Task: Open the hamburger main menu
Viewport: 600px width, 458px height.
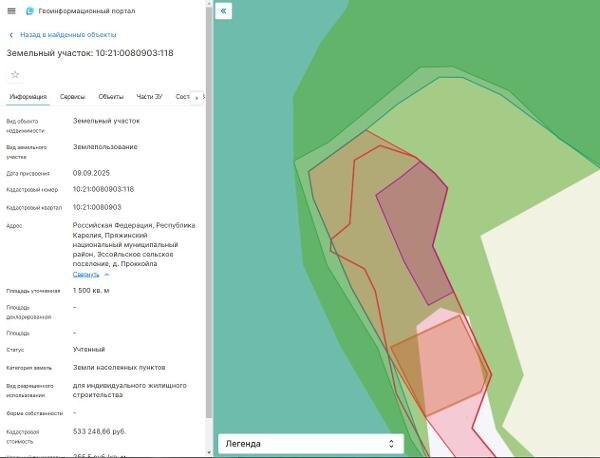Action: pyautogui.click(x=11, y=11)
